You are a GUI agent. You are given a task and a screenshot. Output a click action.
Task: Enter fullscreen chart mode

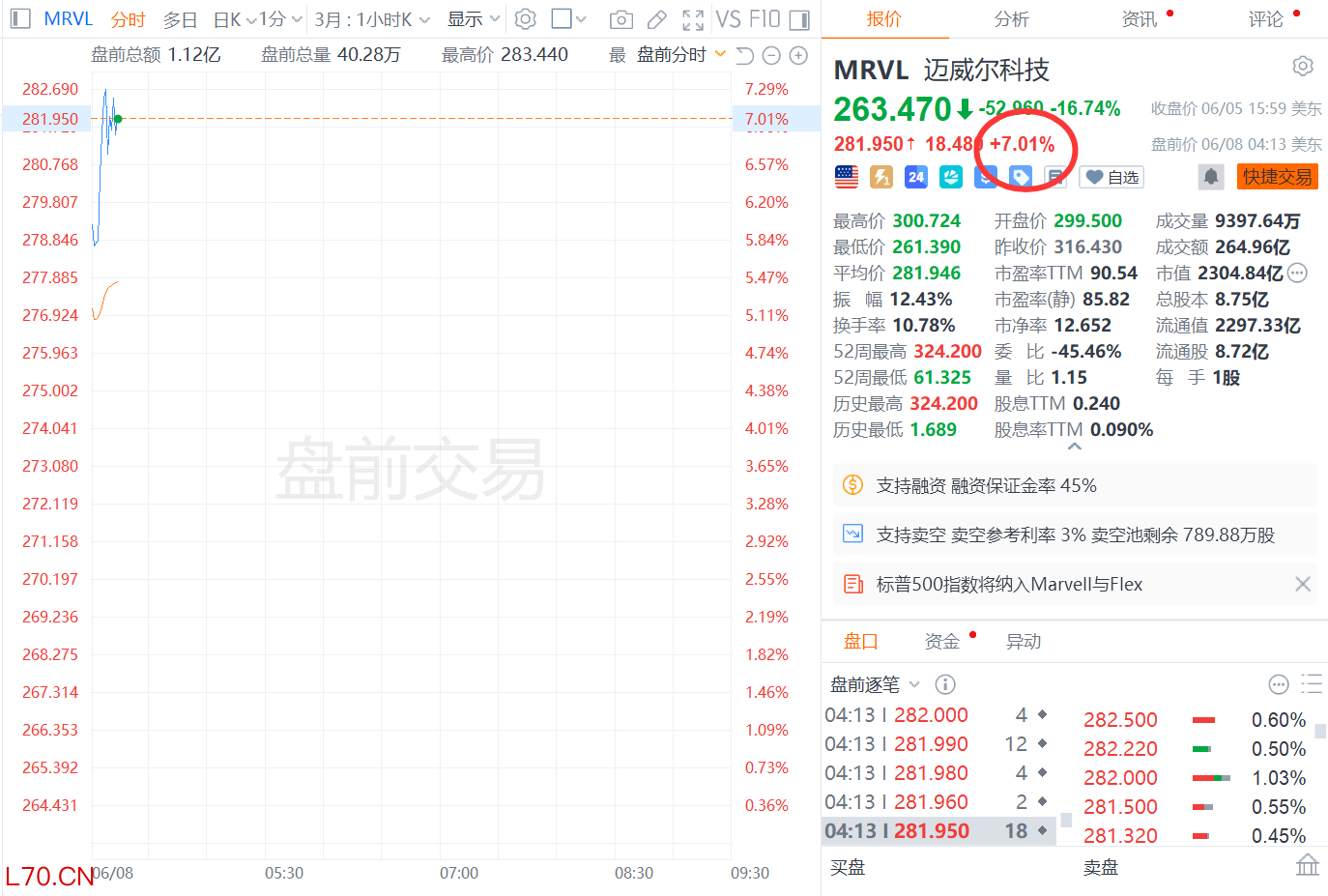[x=692, y=19]
